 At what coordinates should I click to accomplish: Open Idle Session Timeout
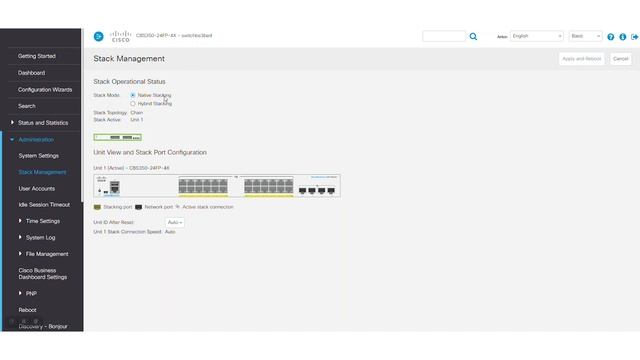pos(44,204)
